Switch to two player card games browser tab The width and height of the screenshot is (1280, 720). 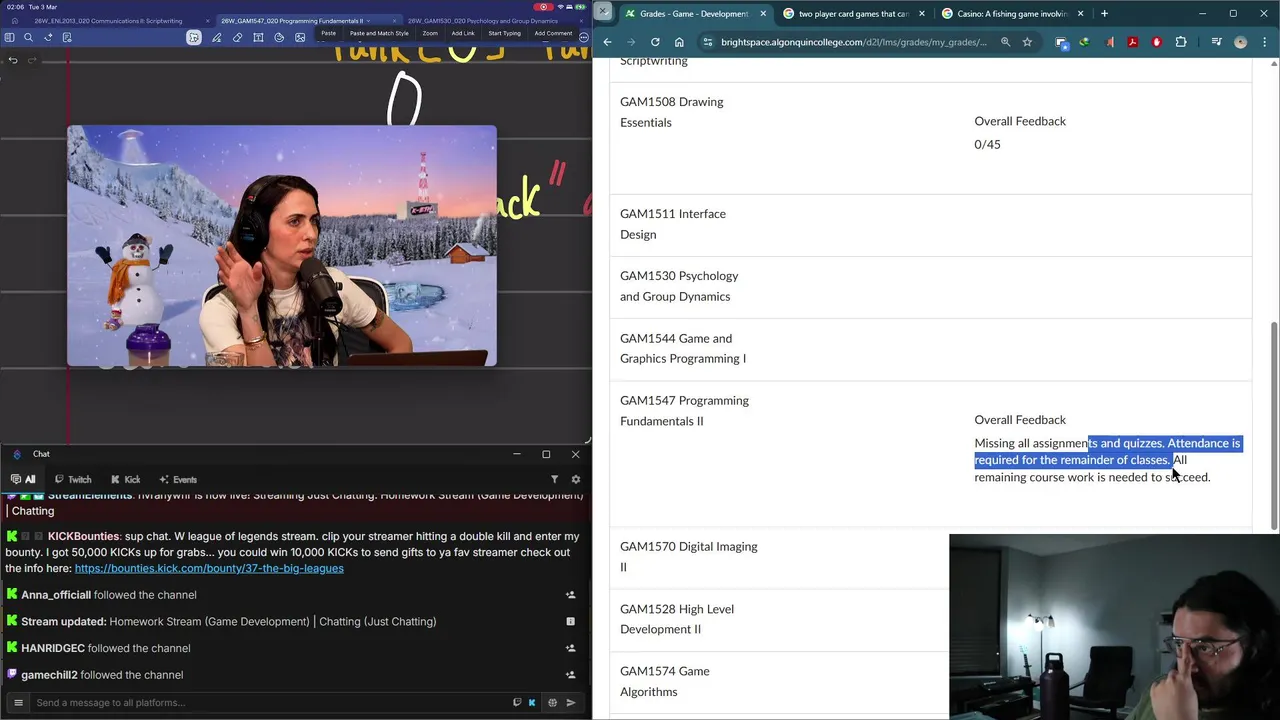click(x=852, y=14)
